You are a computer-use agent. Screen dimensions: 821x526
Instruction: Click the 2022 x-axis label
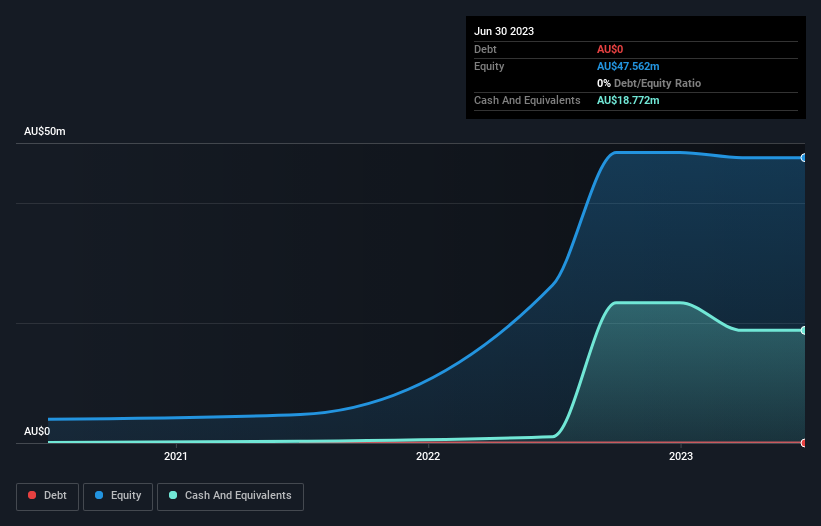click(428, 456)
